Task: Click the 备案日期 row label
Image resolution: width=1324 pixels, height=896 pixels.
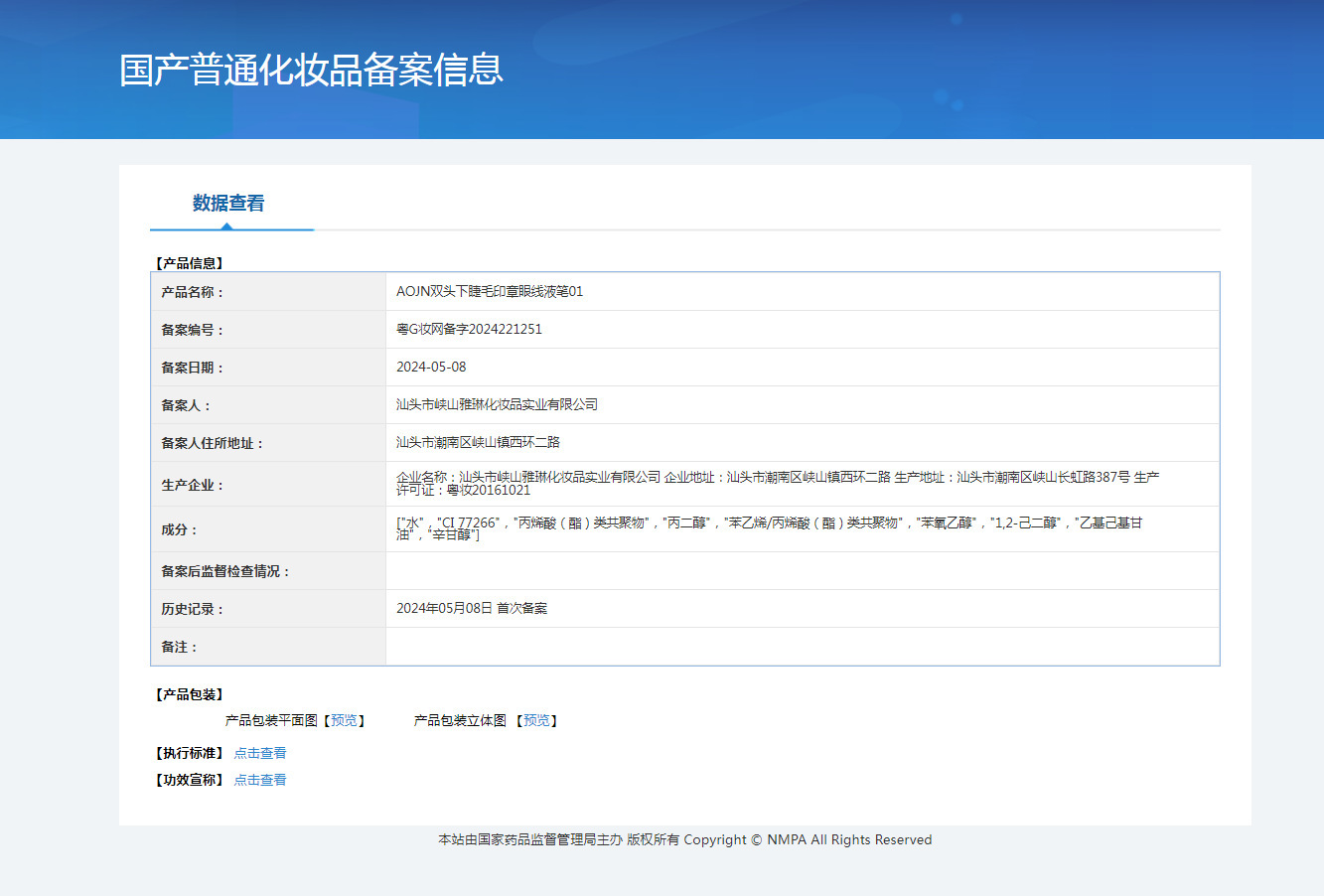Action: 193,368
